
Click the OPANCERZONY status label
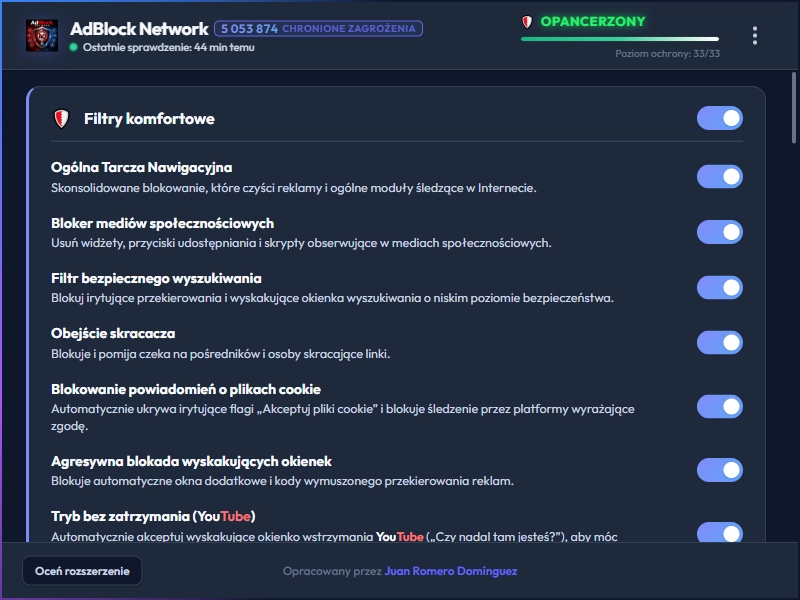click(593, 21)
